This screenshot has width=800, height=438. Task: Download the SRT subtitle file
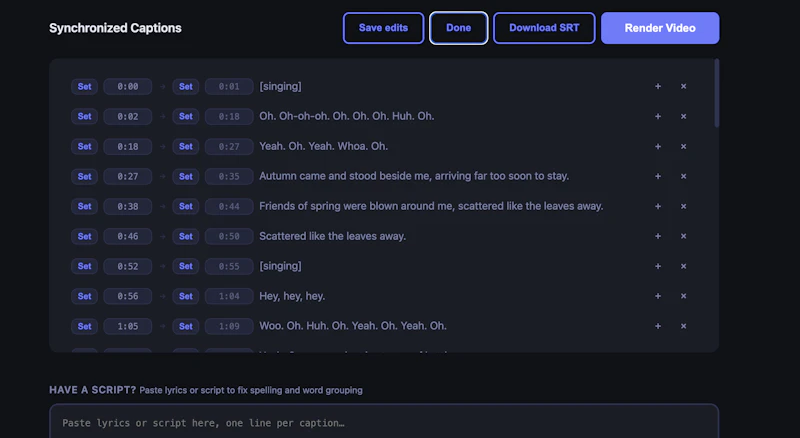point(544,28)
